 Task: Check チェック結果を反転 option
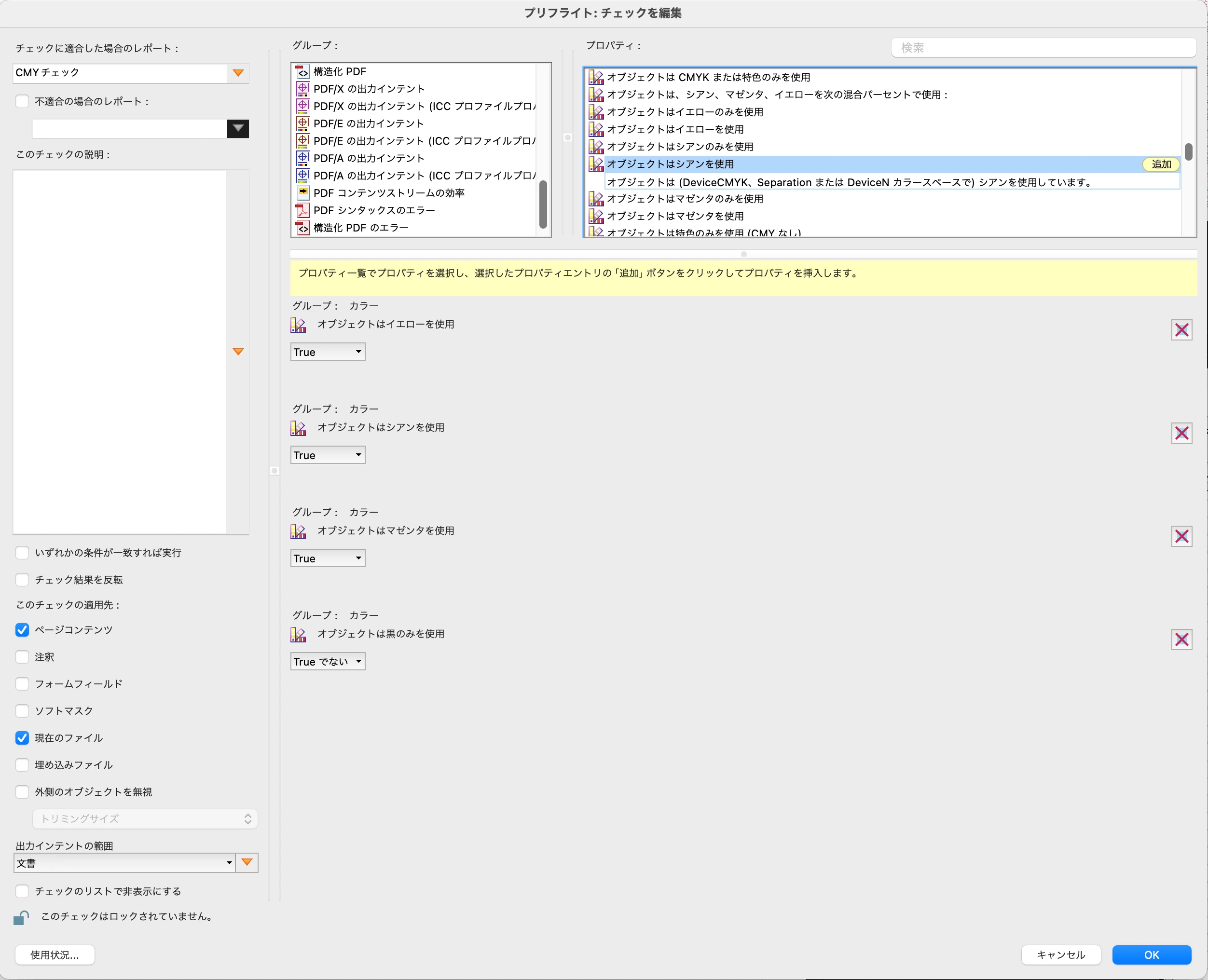pos(22,580)
